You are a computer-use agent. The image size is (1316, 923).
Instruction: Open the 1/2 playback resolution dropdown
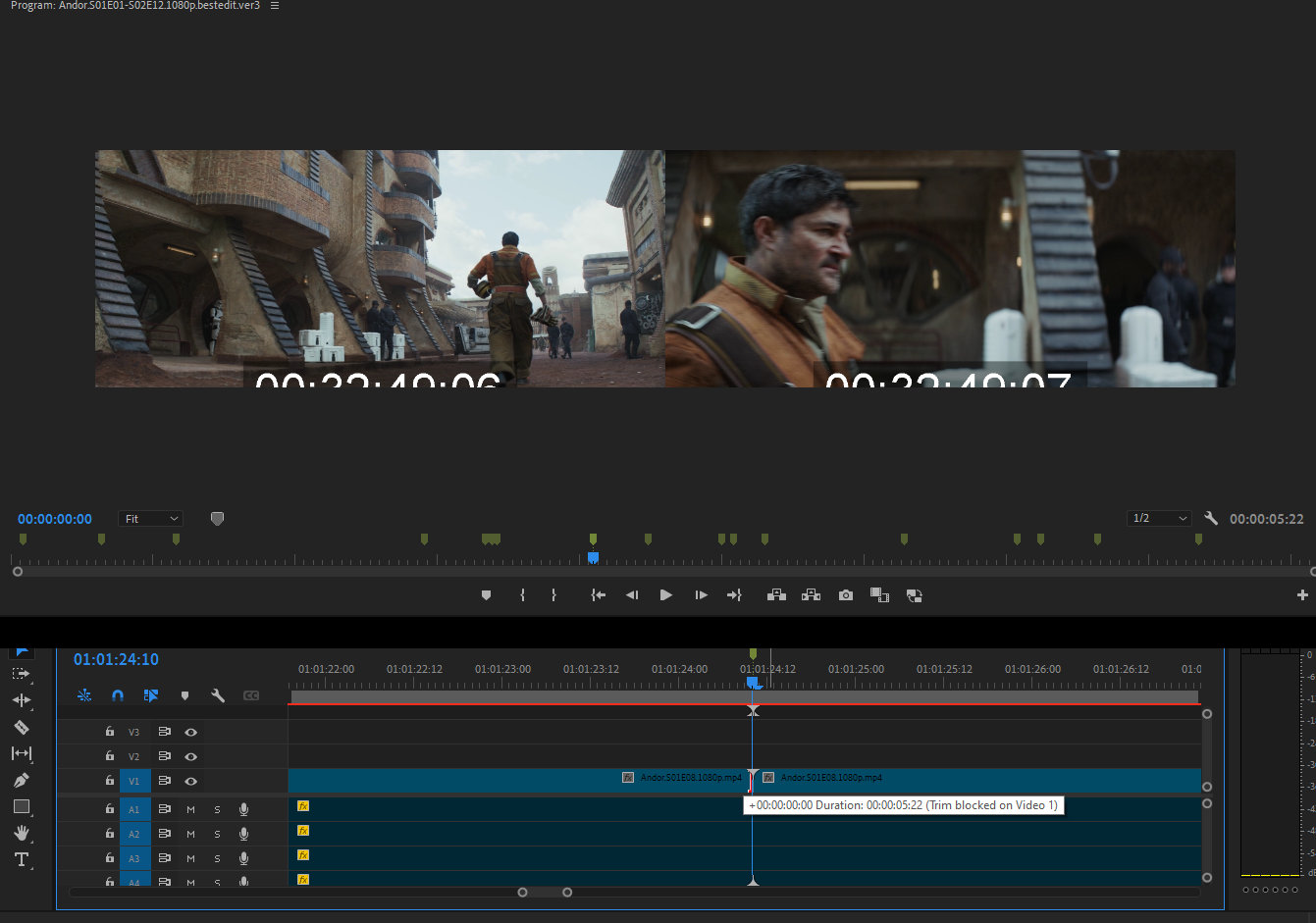(1160, 519)
